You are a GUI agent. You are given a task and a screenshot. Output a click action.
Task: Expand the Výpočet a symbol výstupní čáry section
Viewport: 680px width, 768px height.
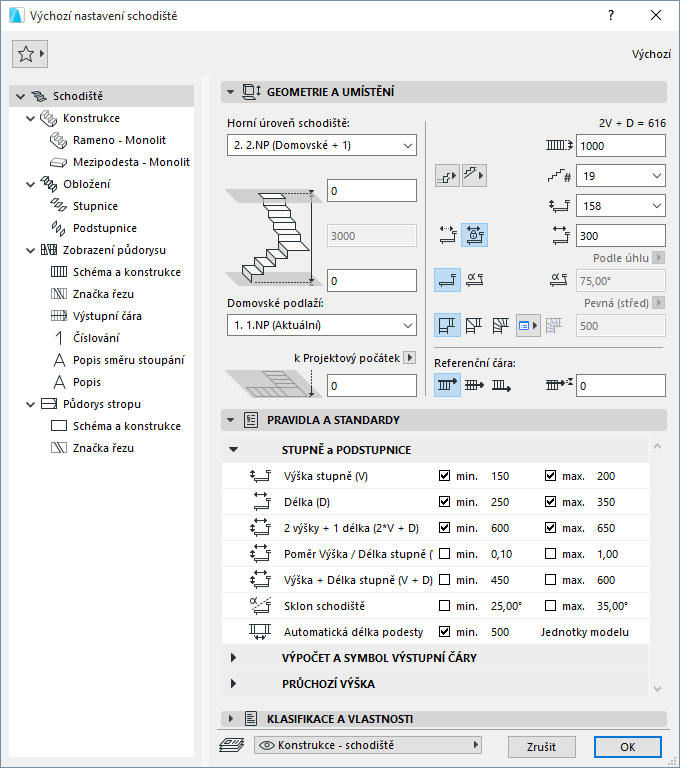(x=234, y=657)
